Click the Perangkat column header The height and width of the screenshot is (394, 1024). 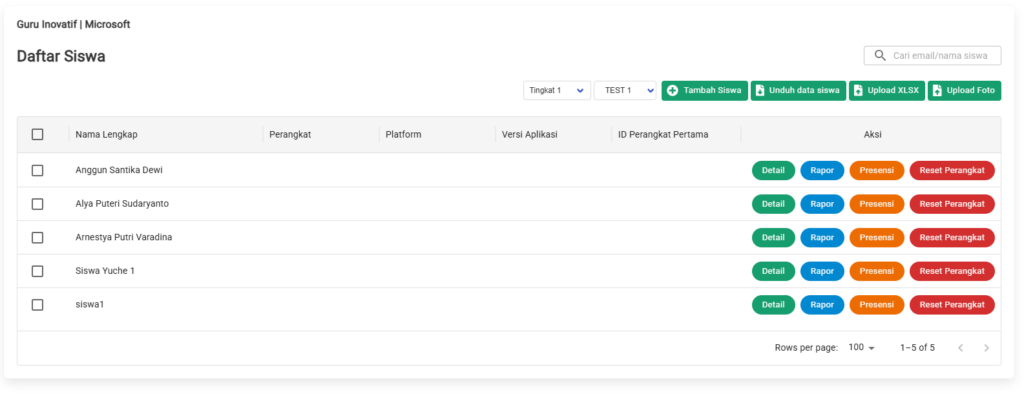point(290,135)
